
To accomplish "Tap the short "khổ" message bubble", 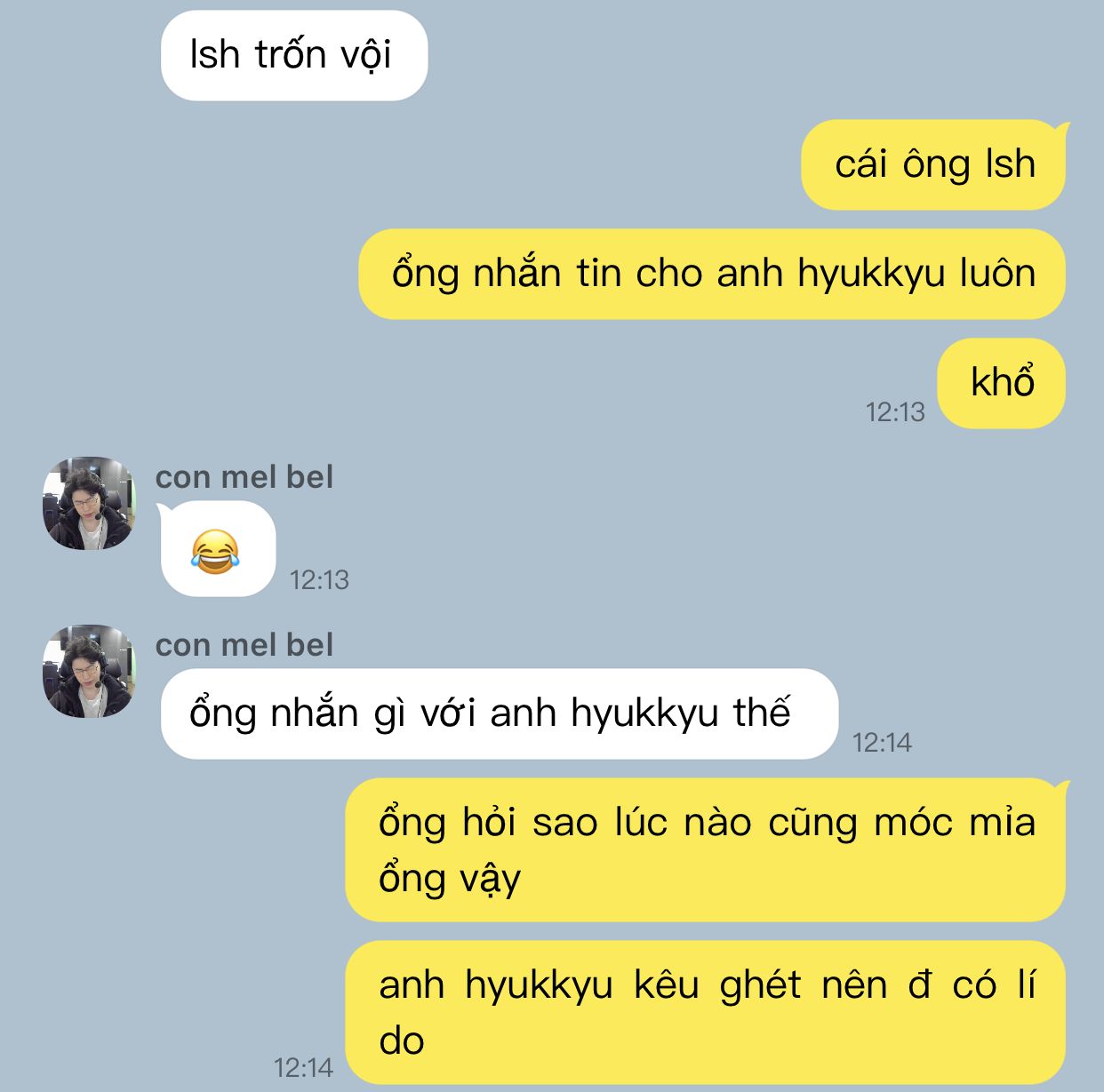I will point(1002,383).
